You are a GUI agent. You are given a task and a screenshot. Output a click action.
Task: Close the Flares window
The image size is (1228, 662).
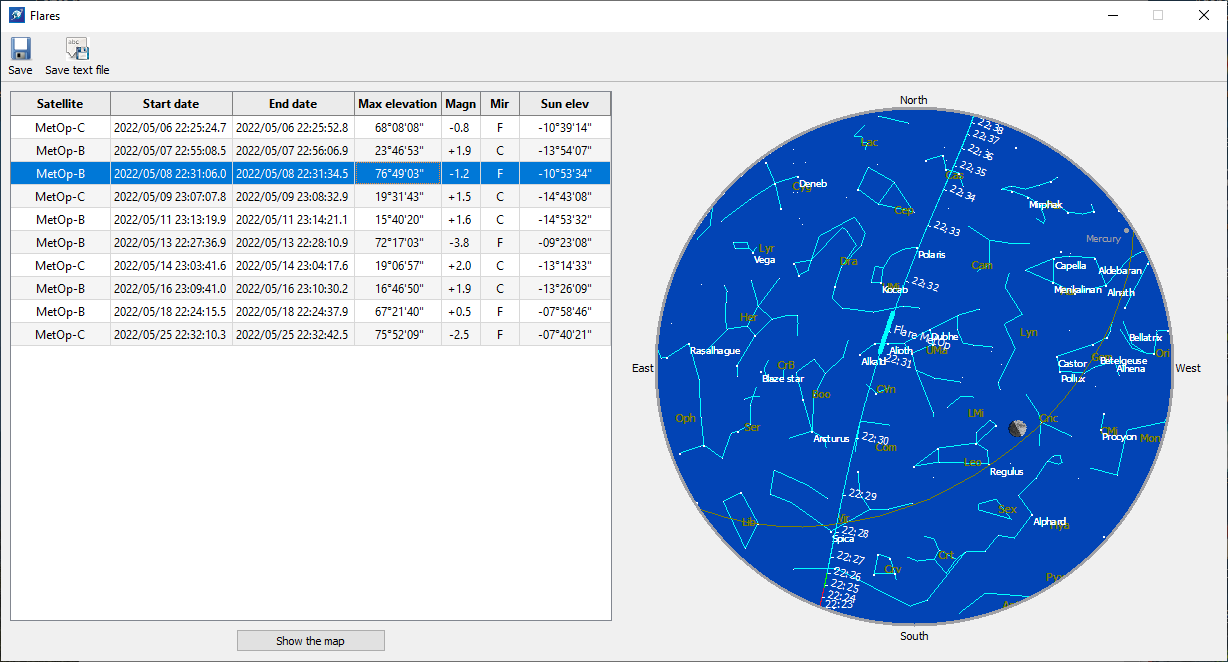pyautogui.click(x=1204, y=15)
